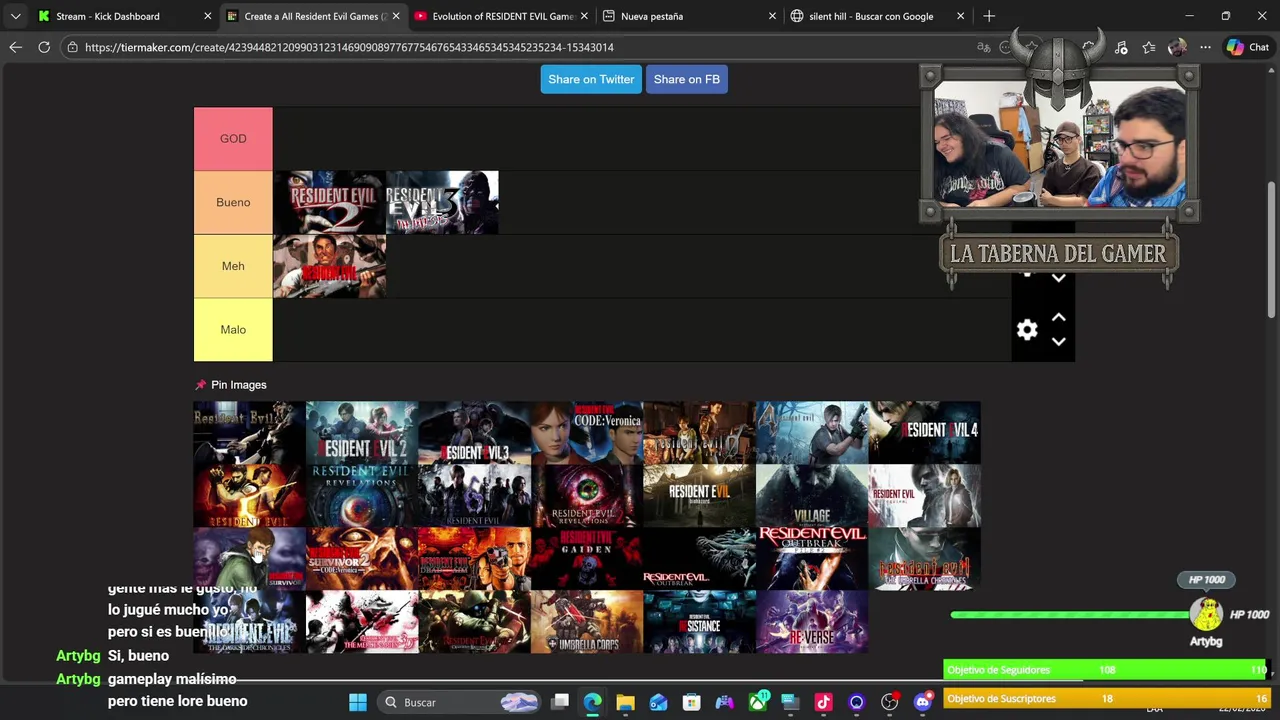Pick the Resident Evil biohazard house image
The image size is (1280, 720).
(699, 496)
